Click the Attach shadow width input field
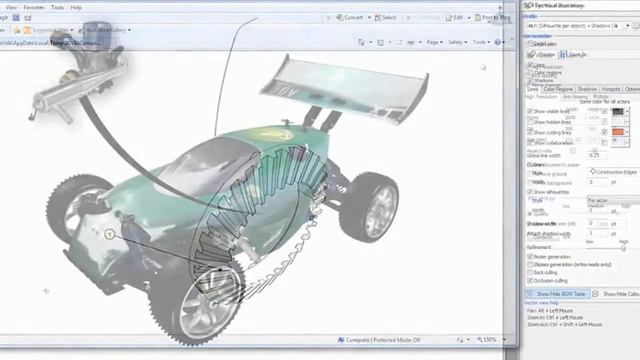 tap(598, 233)
